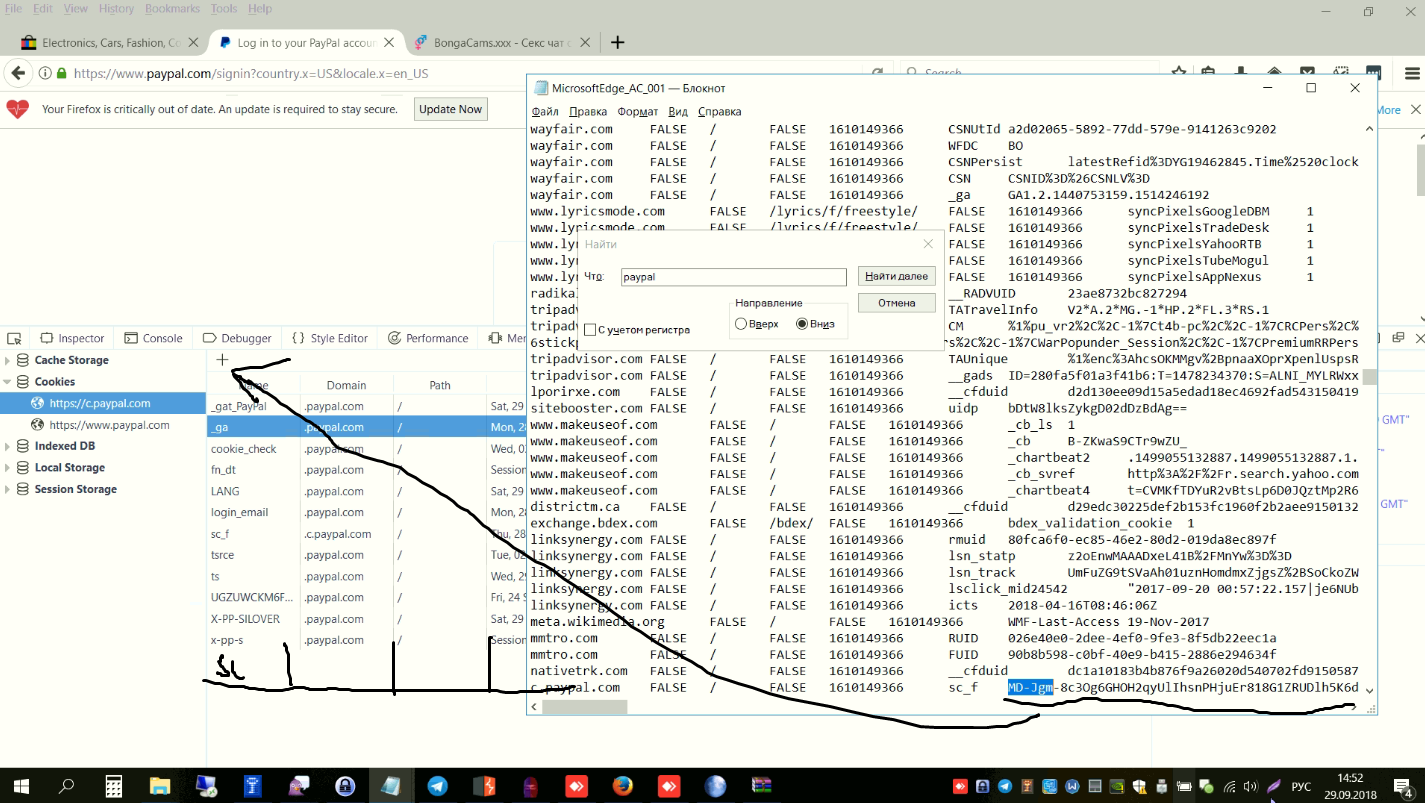Screen dimensions: 1425x803
Task: Click Notepad vertical scrollbar thumb
Action: coord(1369,377)
